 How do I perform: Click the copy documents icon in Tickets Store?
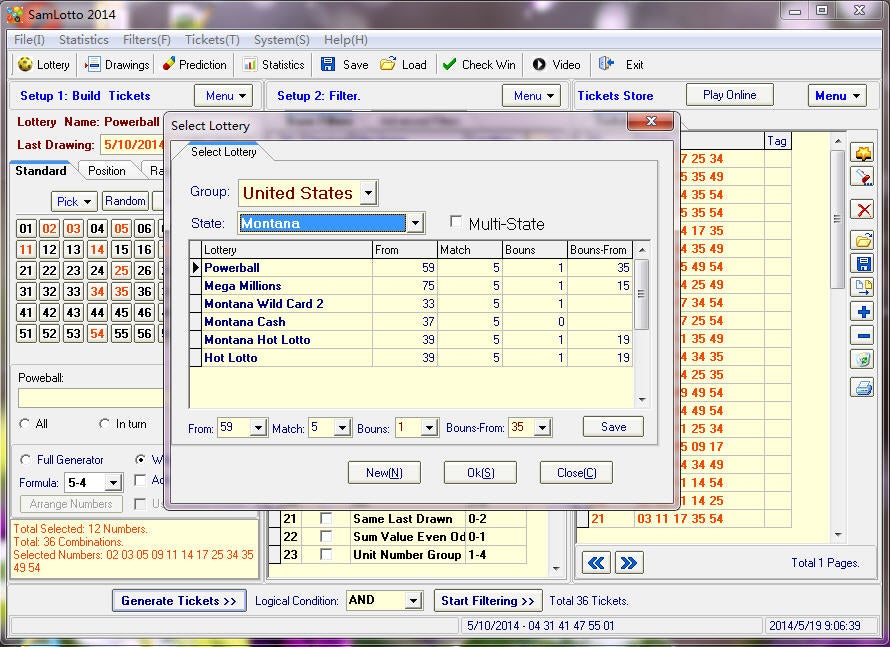click(x=862, y=287)
